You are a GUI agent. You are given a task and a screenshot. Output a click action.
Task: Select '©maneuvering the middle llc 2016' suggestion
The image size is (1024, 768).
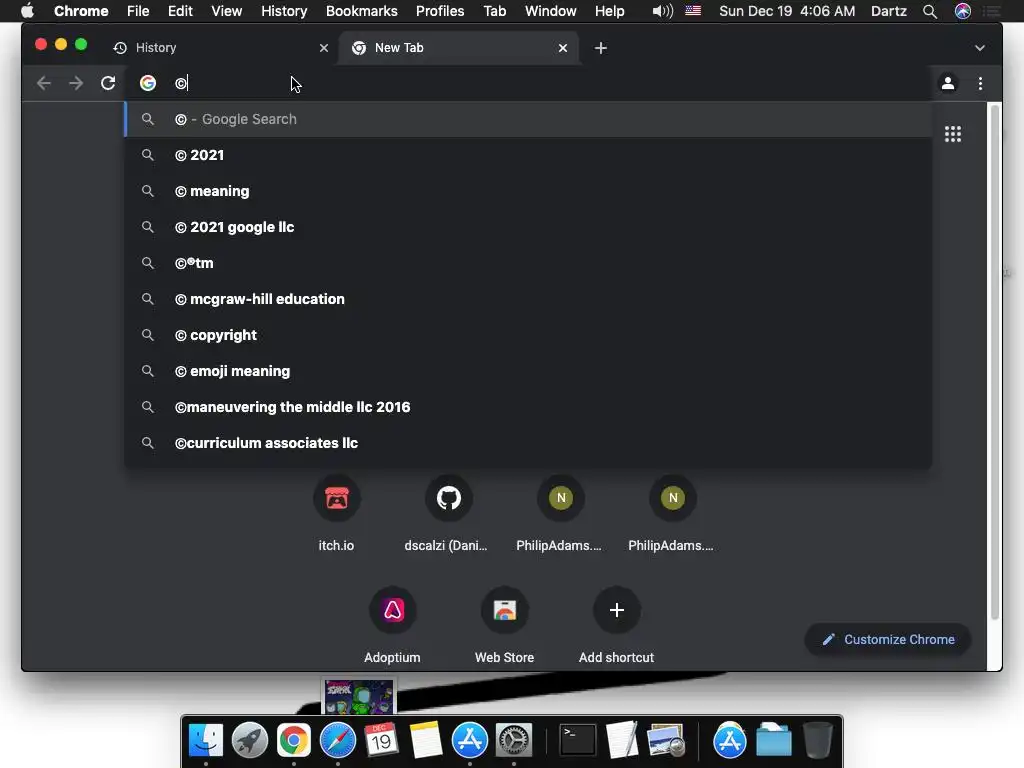point(528,406)
